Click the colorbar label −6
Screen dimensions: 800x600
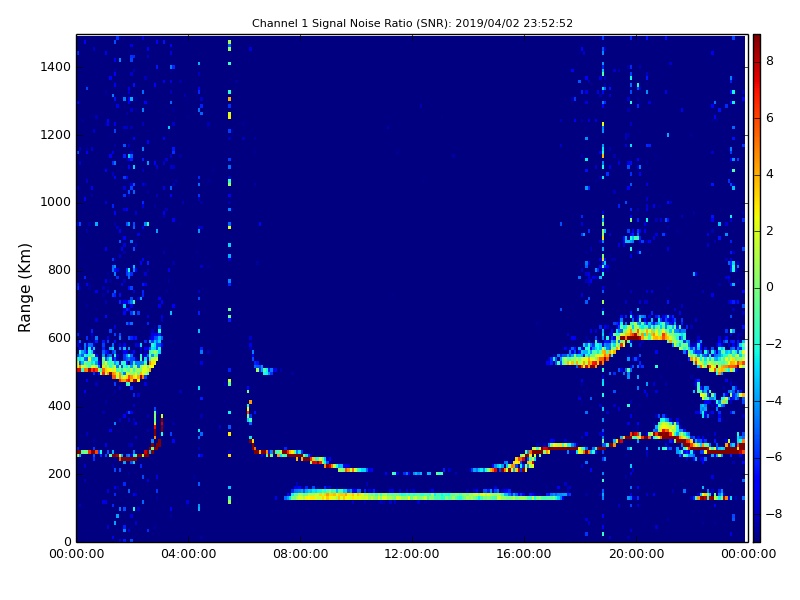(774, 457)
